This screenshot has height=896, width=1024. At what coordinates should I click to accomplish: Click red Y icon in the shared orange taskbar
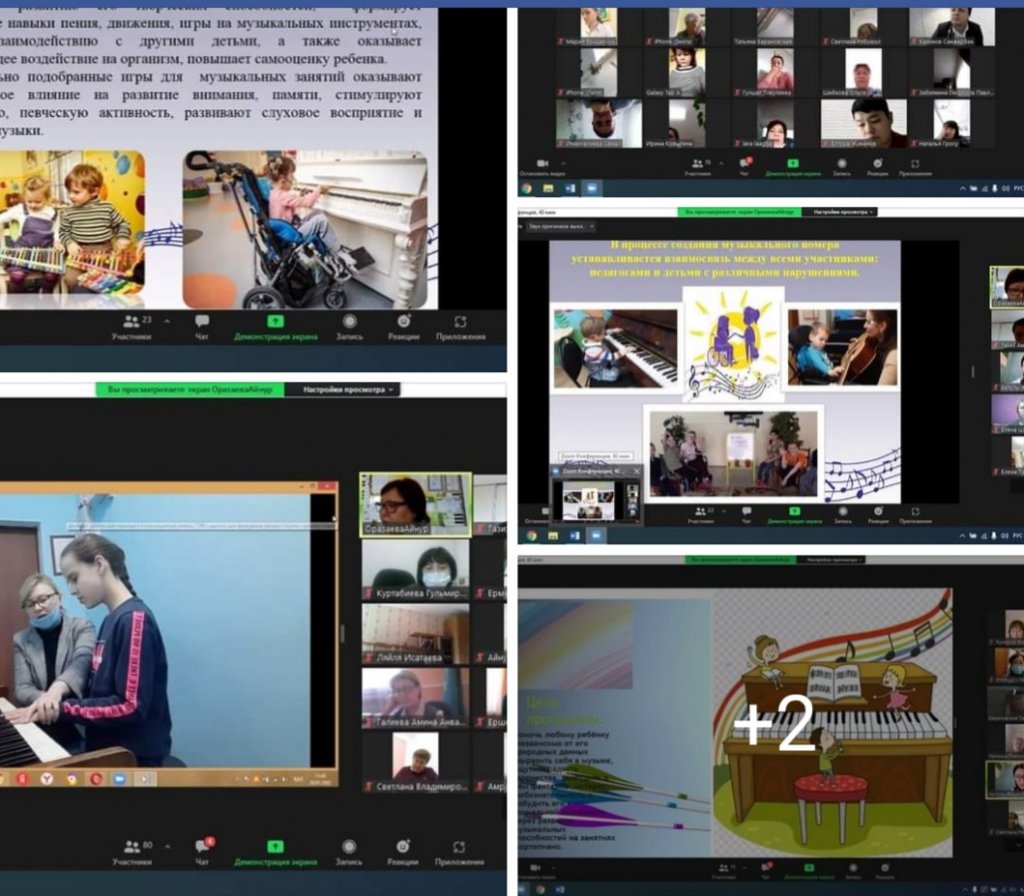tap(47, 778)
